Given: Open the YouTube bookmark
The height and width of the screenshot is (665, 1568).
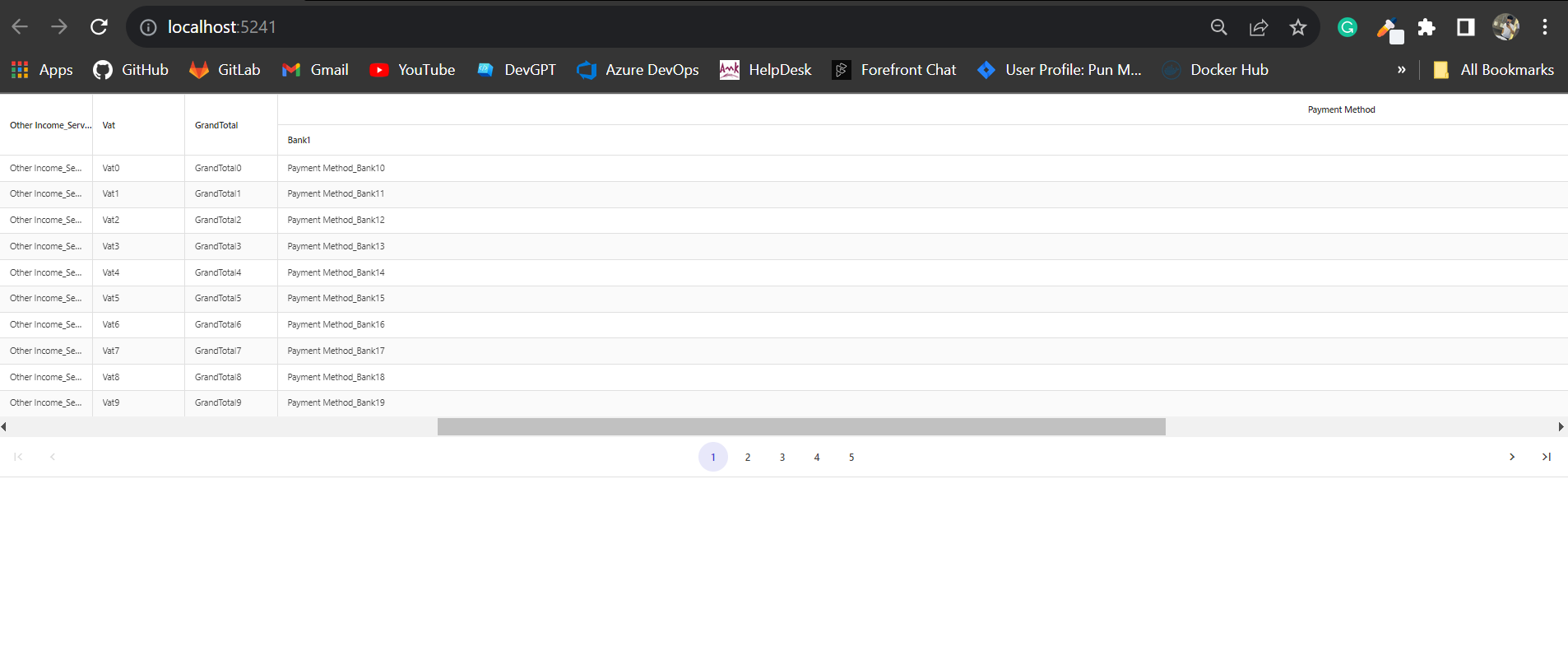Looking at the screenshot, I should 412,70.
